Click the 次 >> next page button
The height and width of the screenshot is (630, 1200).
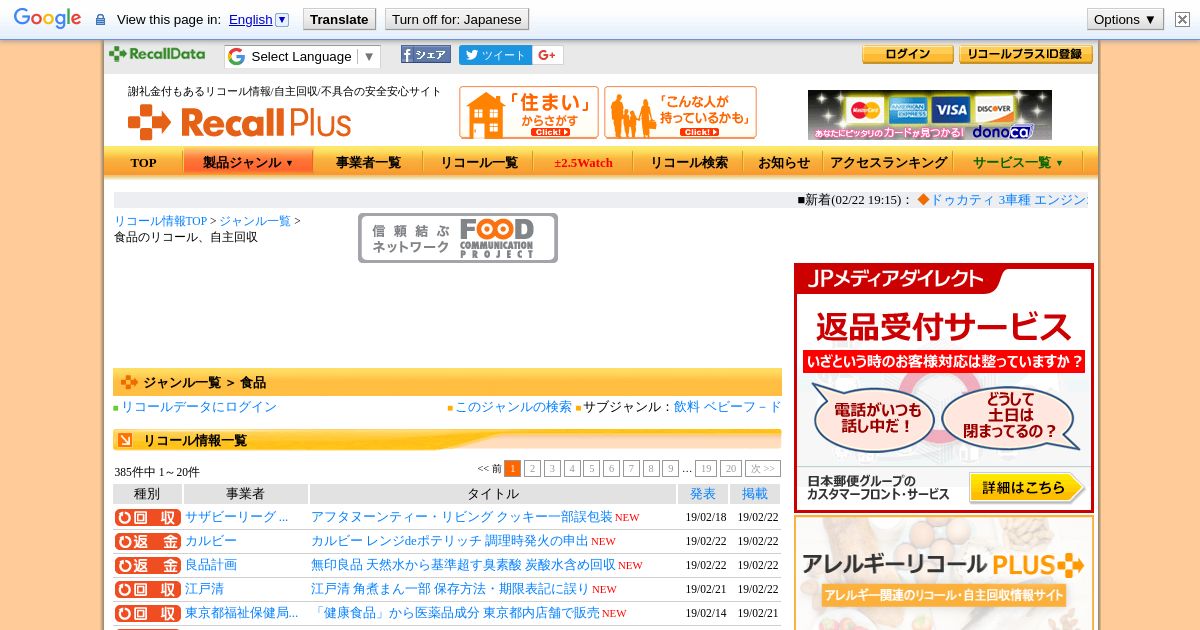(x=763, y=468)
